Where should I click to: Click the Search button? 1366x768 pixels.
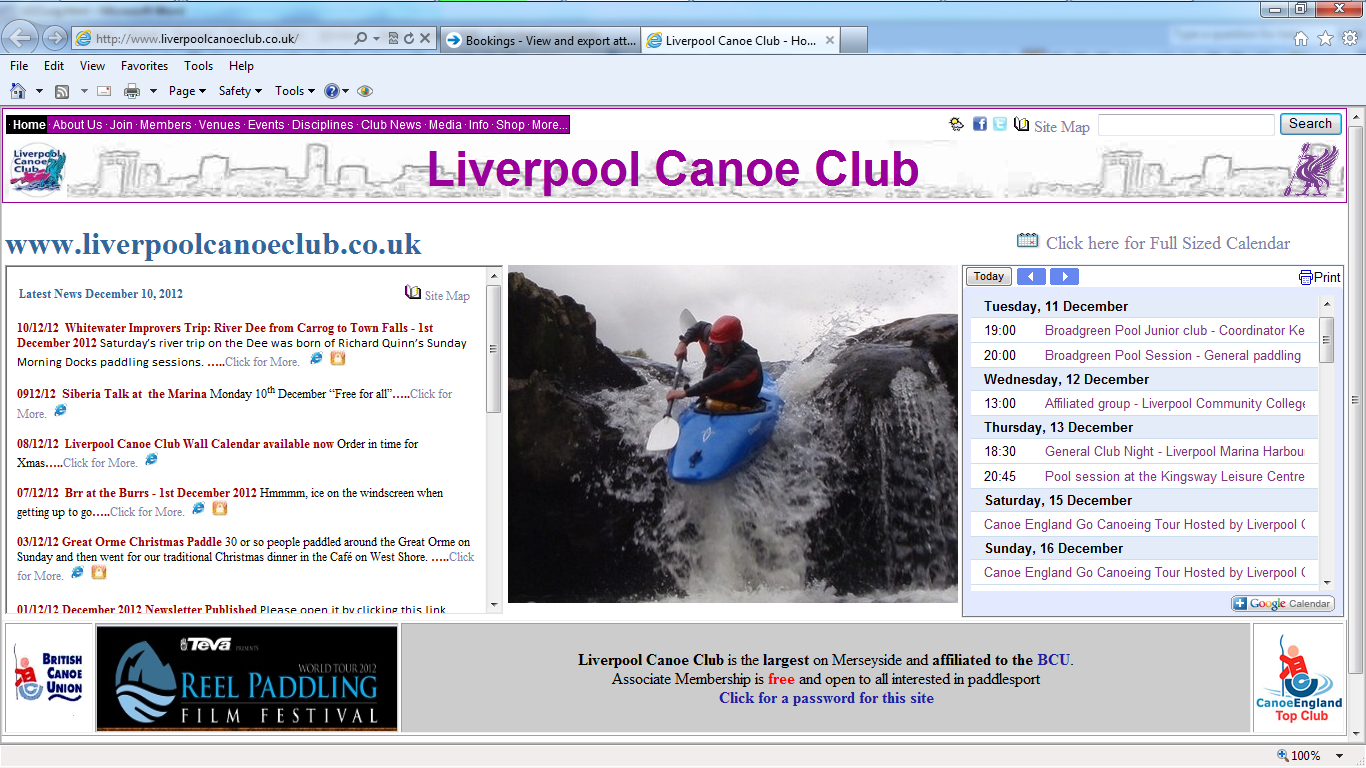click(1310, 124)
